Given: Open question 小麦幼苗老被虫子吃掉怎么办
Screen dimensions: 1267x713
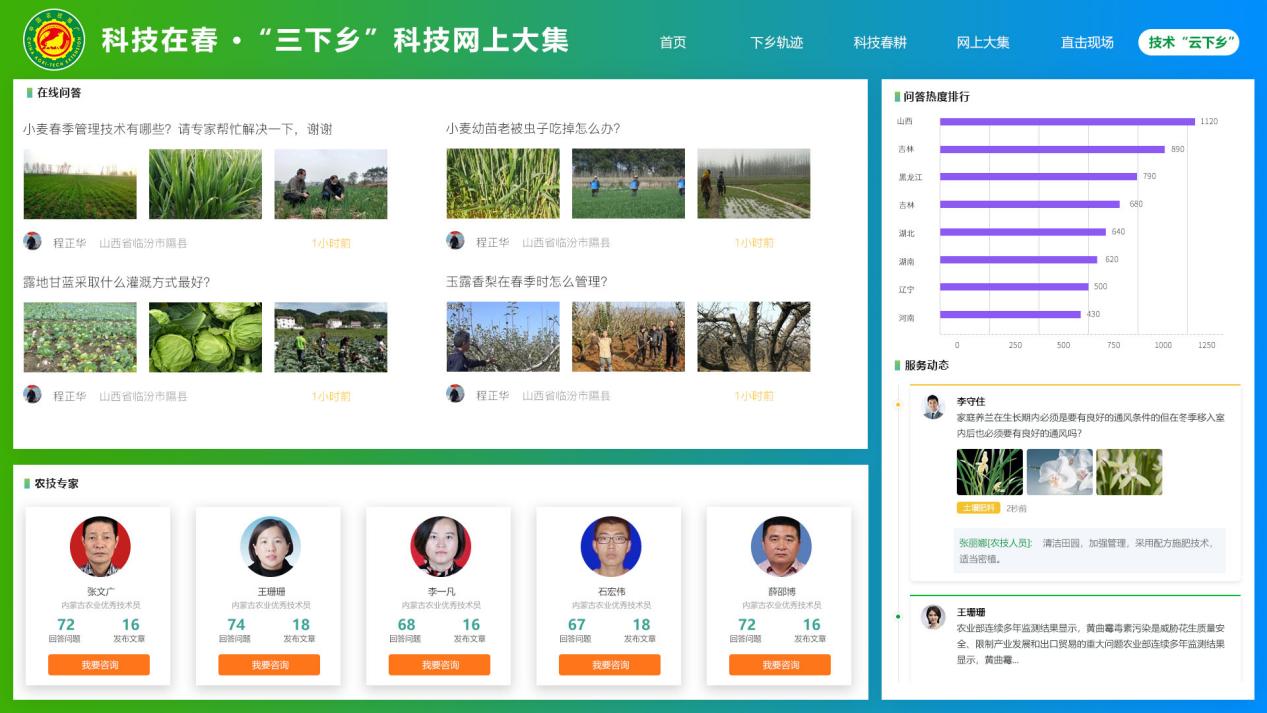Looking at the screenshot, I should [533, 129].
